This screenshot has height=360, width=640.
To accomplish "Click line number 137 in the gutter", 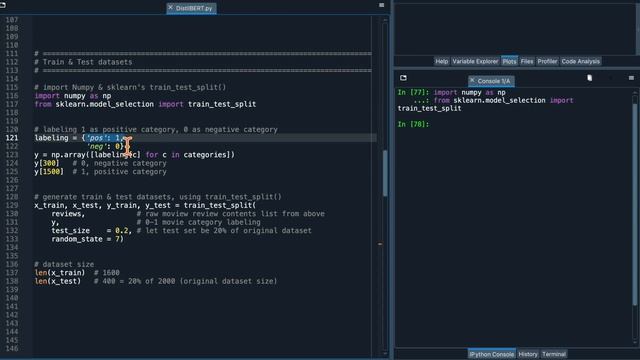I will (12, 273).
